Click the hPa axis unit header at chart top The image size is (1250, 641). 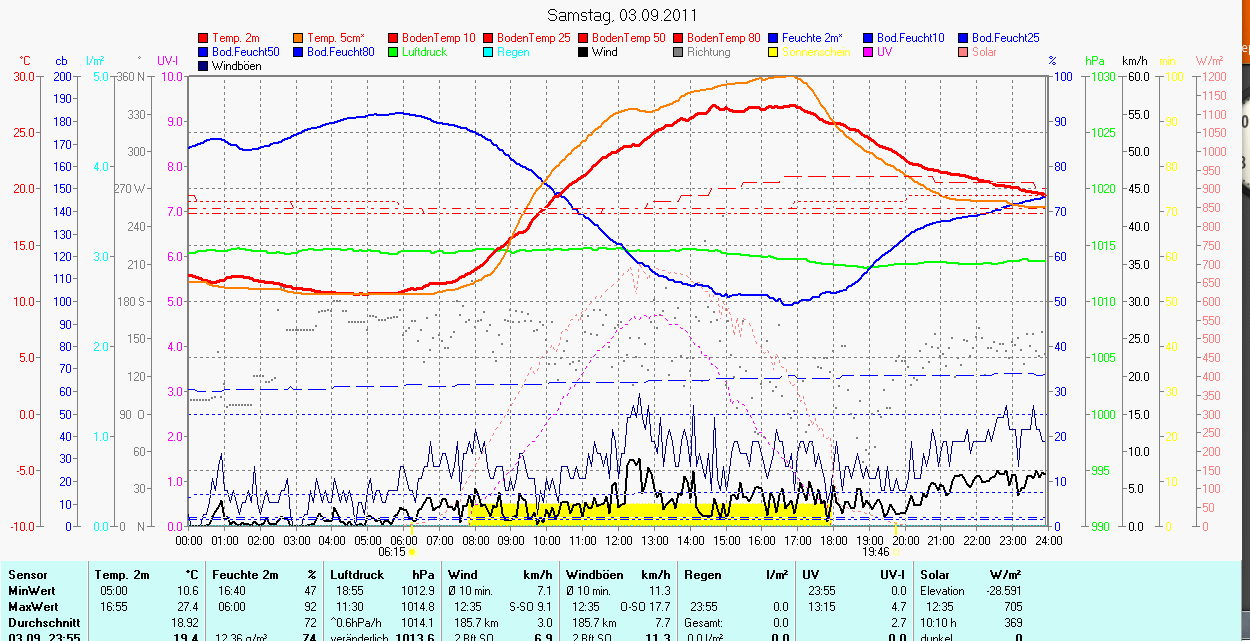point(1095,61)
